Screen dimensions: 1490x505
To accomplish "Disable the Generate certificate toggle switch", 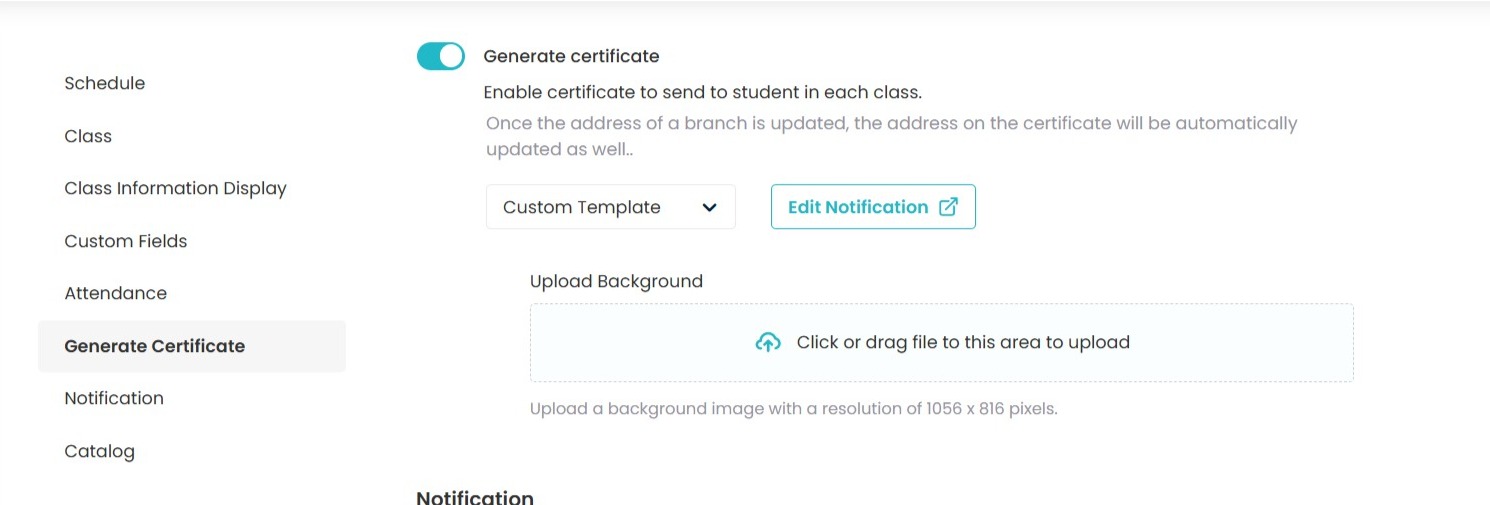I will point(441,56).
